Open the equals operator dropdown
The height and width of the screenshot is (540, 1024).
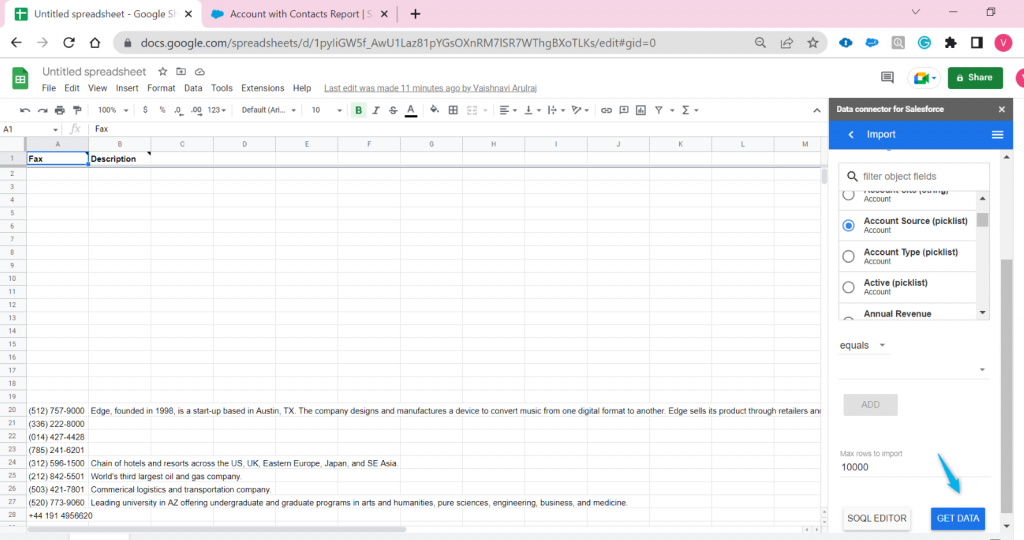click(x=863, y=345)
